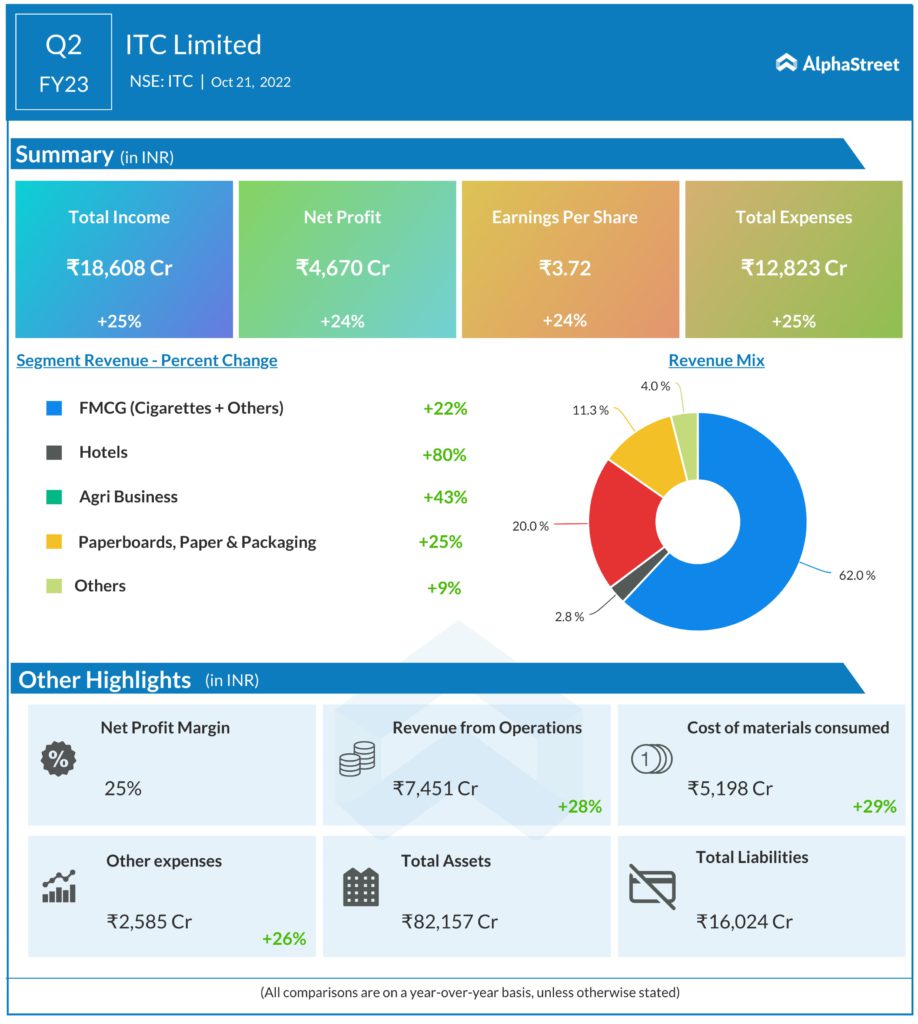Select the Net Profit summary card

point(346,260)
